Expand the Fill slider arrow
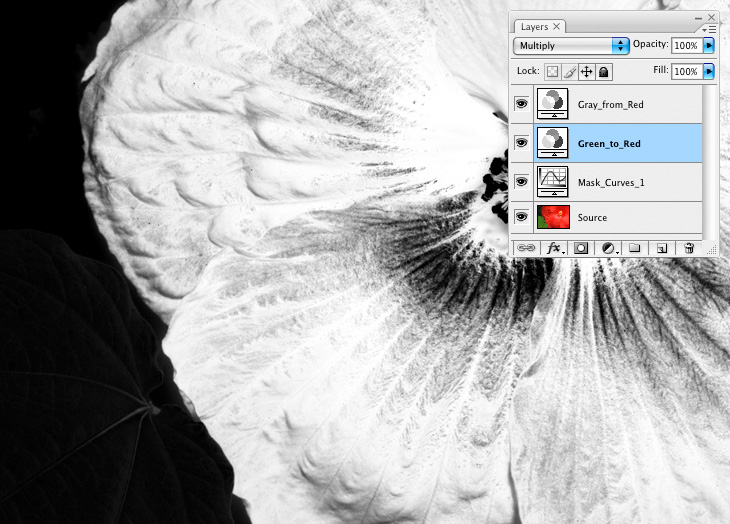The height and width of the screenshot is (524, 730). 709,72
